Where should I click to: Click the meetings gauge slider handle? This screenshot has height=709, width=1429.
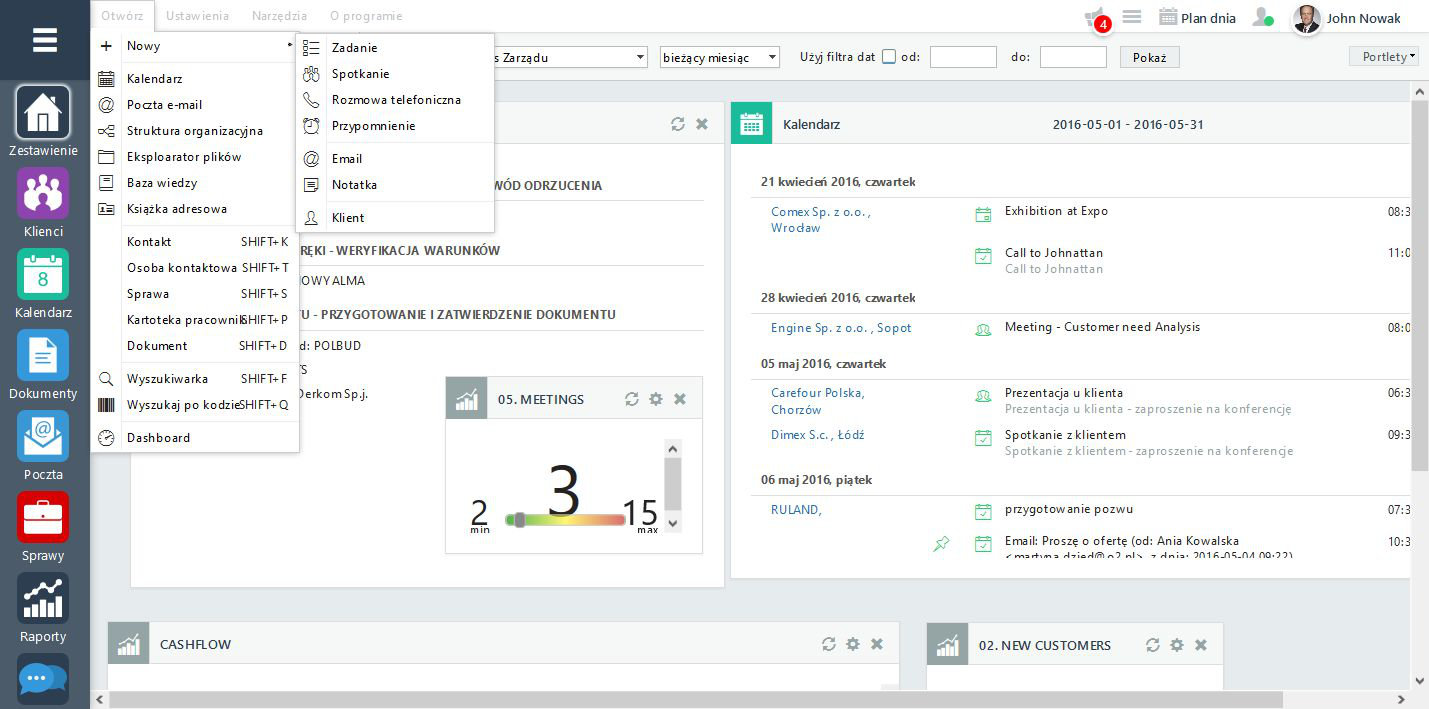[519, 520]
